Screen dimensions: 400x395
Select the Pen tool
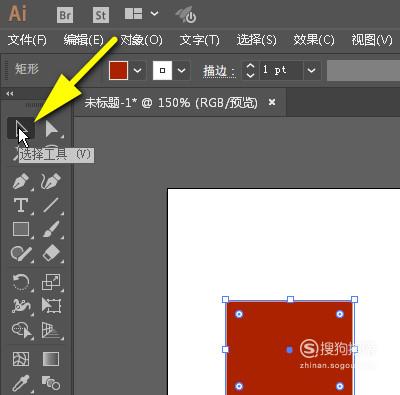22,182
